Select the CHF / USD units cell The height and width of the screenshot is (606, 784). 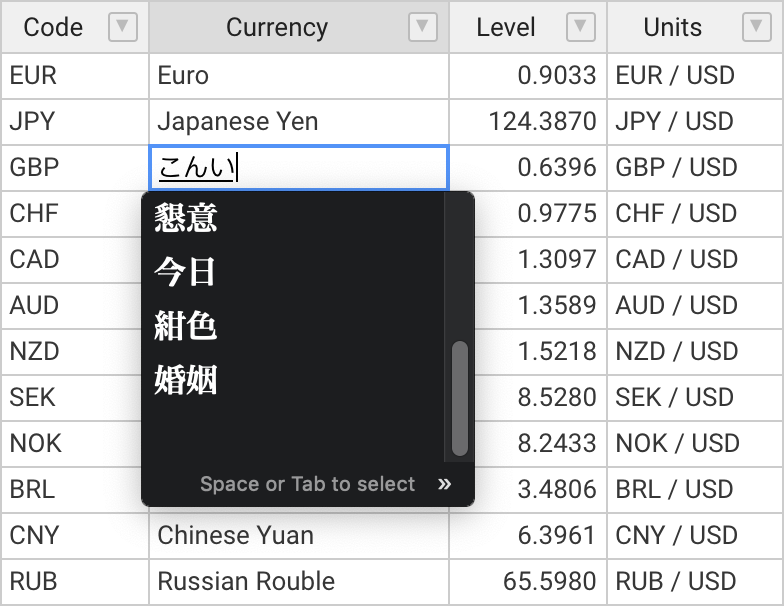(x=696, y=214)
